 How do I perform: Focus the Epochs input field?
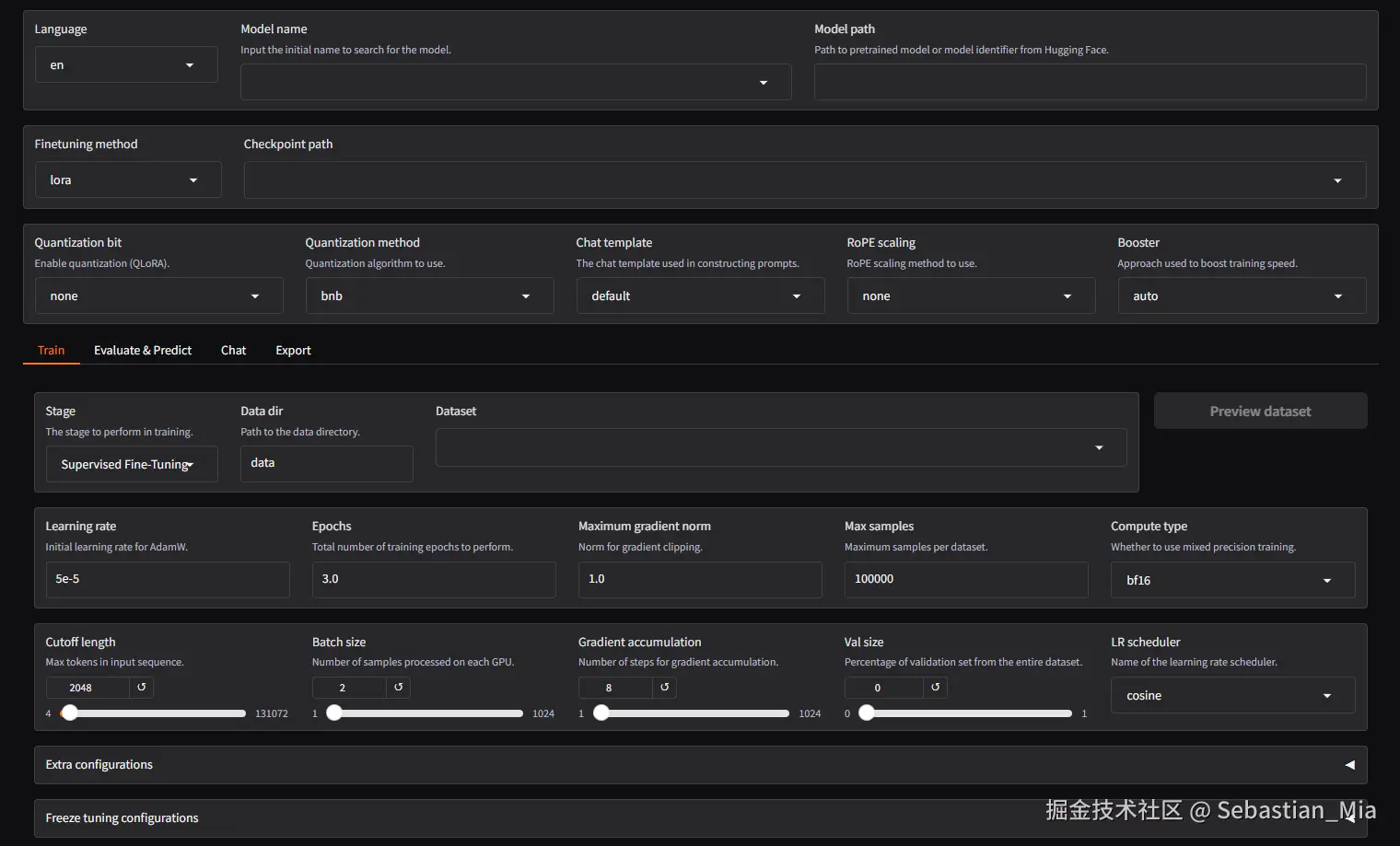click(434, 580)
